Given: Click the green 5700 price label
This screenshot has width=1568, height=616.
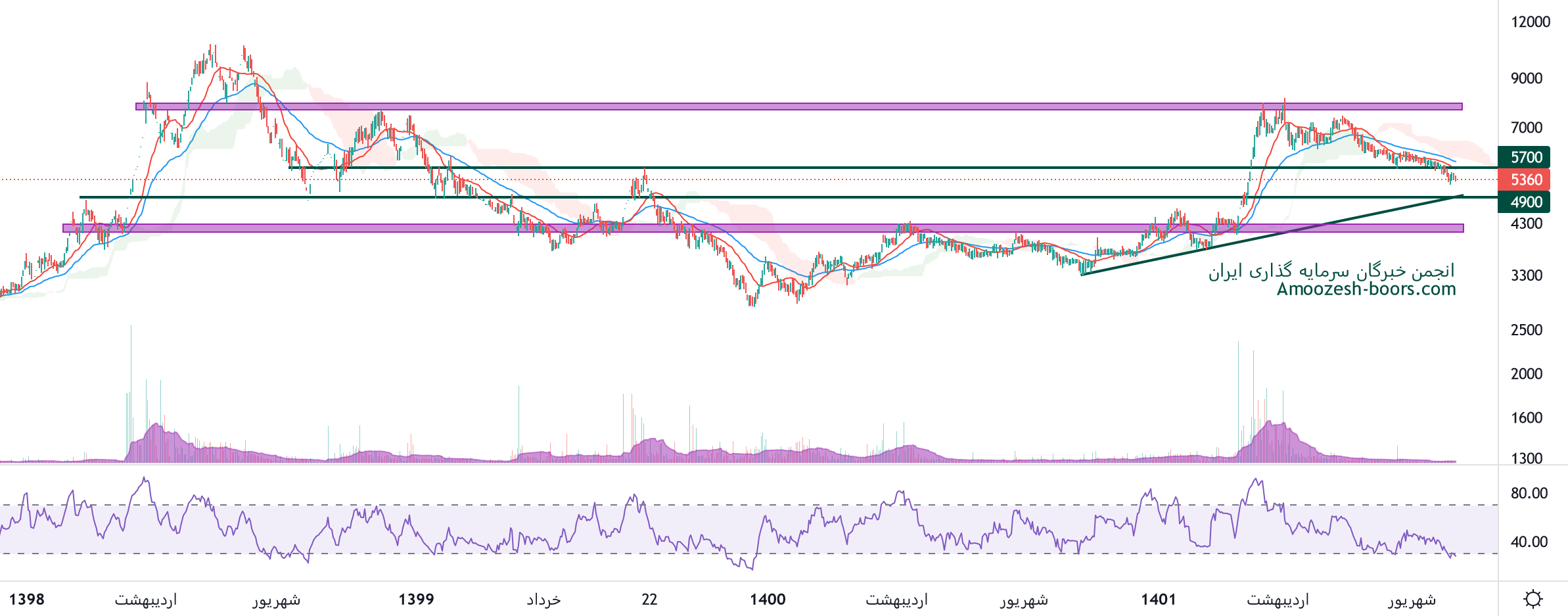Looking at the screenshot, I should point(1524,157).
